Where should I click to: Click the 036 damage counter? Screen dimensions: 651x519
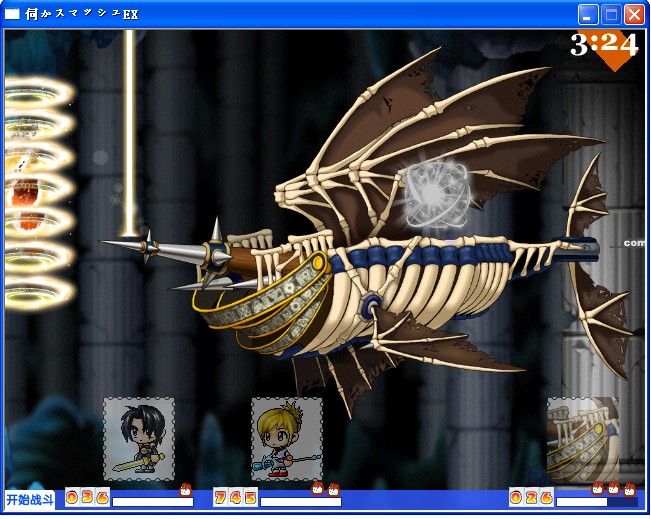click(x=87, y=497)
